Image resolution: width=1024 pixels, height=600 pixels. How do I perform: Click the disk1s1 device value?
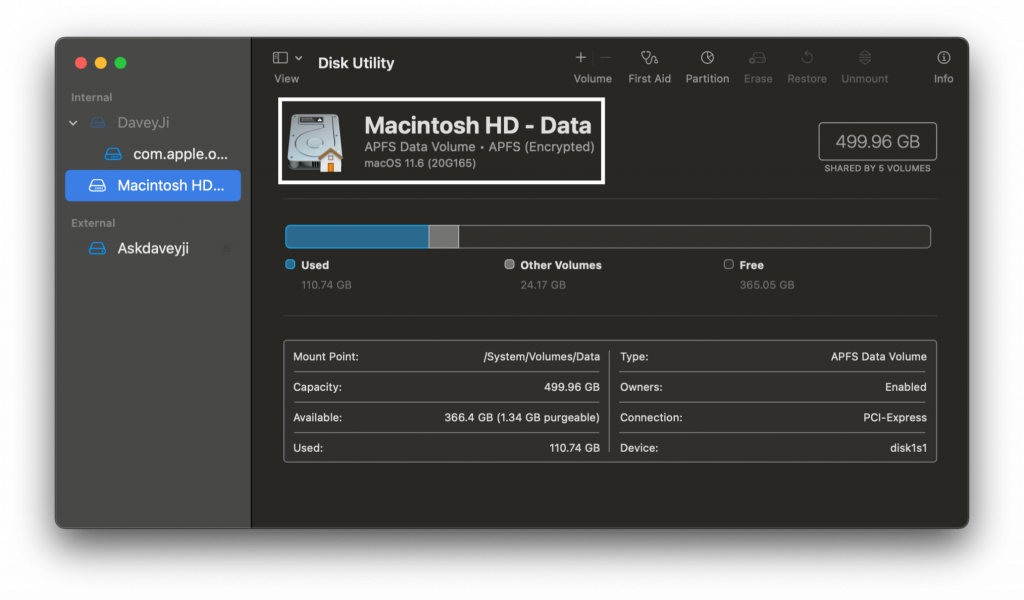[908, 448]
